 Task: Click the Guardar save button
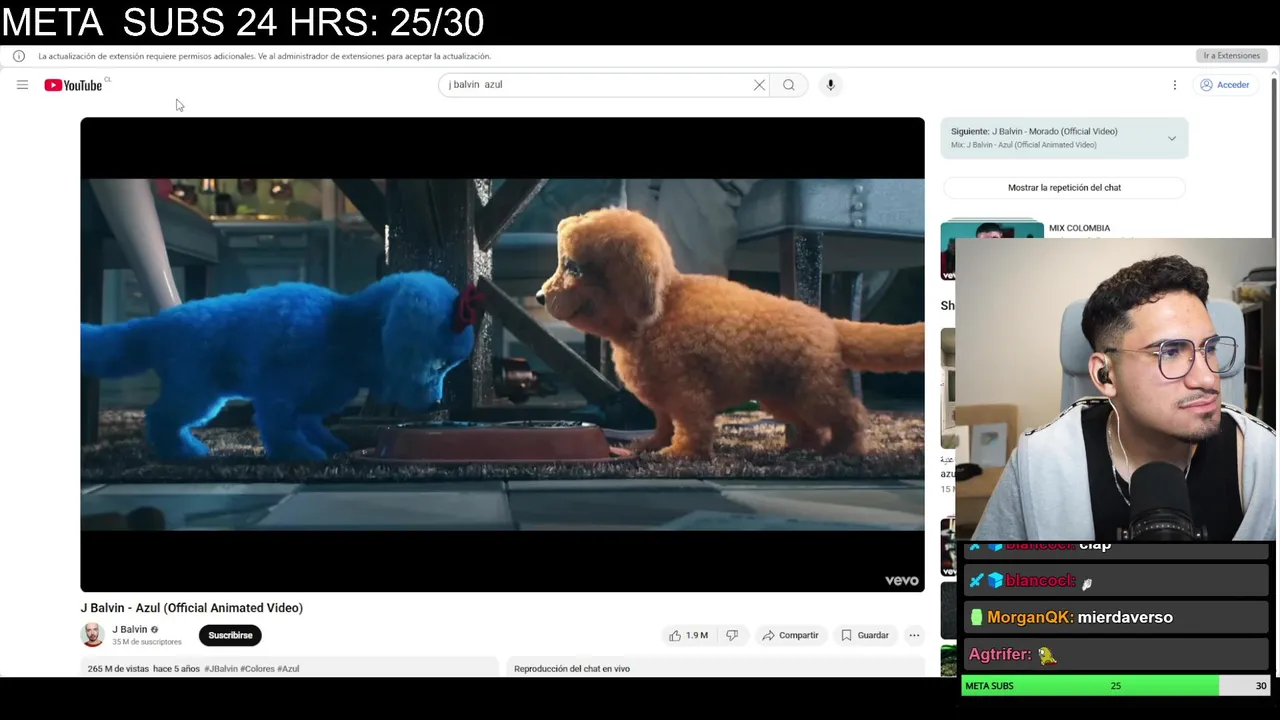865,635
